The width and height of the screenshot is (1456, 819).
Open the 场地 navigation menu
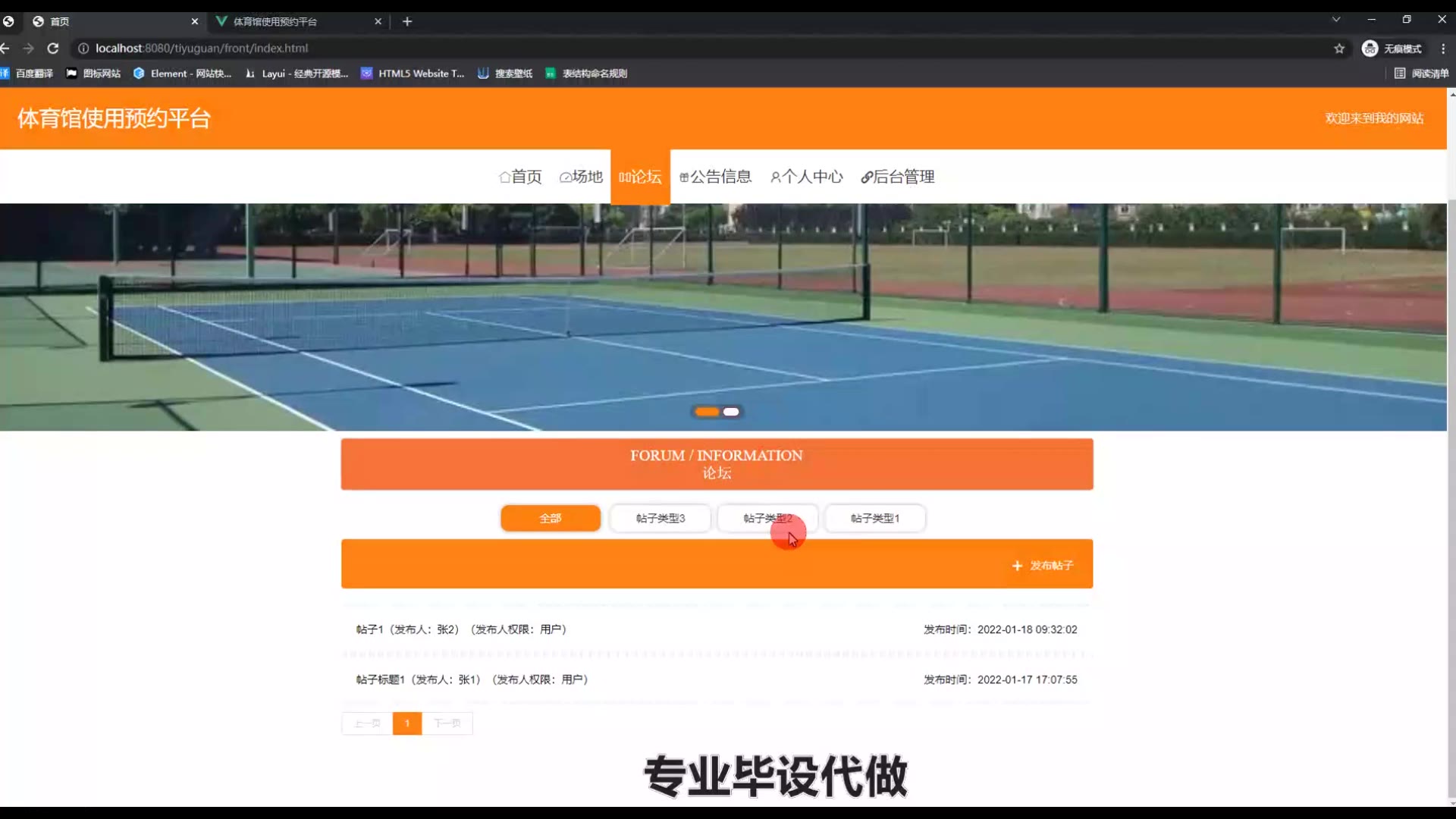click(581, 177)
